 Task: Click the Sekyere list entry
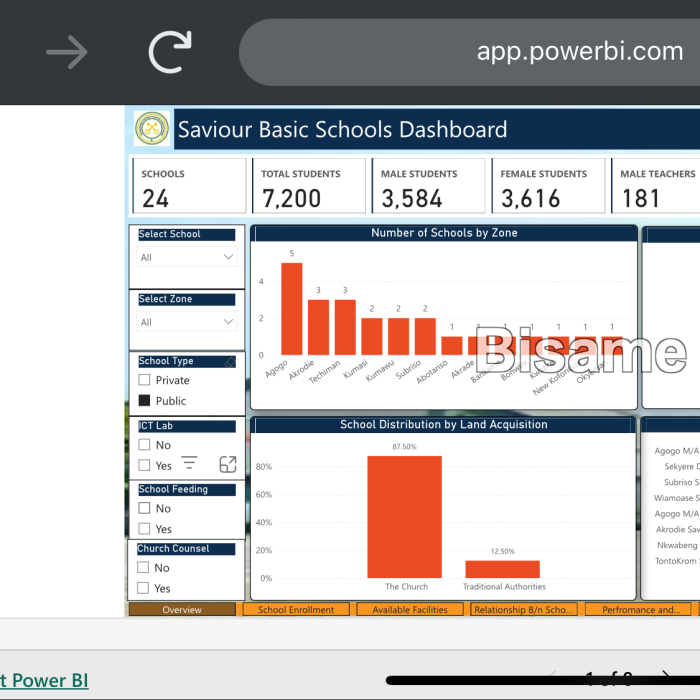coord(681,467)
